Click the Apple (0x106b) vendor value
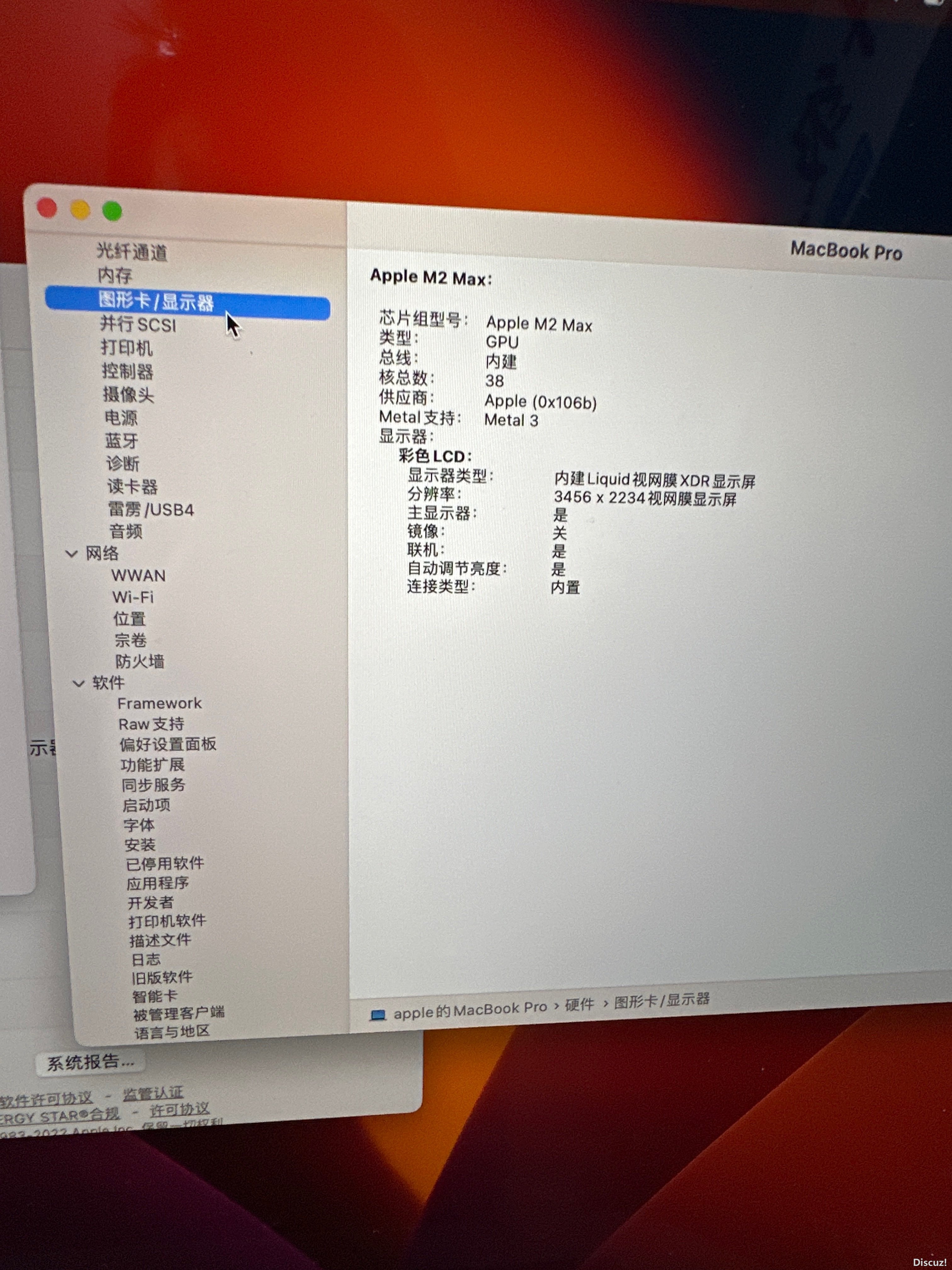Screen dimensions: 952x1270 541,401
